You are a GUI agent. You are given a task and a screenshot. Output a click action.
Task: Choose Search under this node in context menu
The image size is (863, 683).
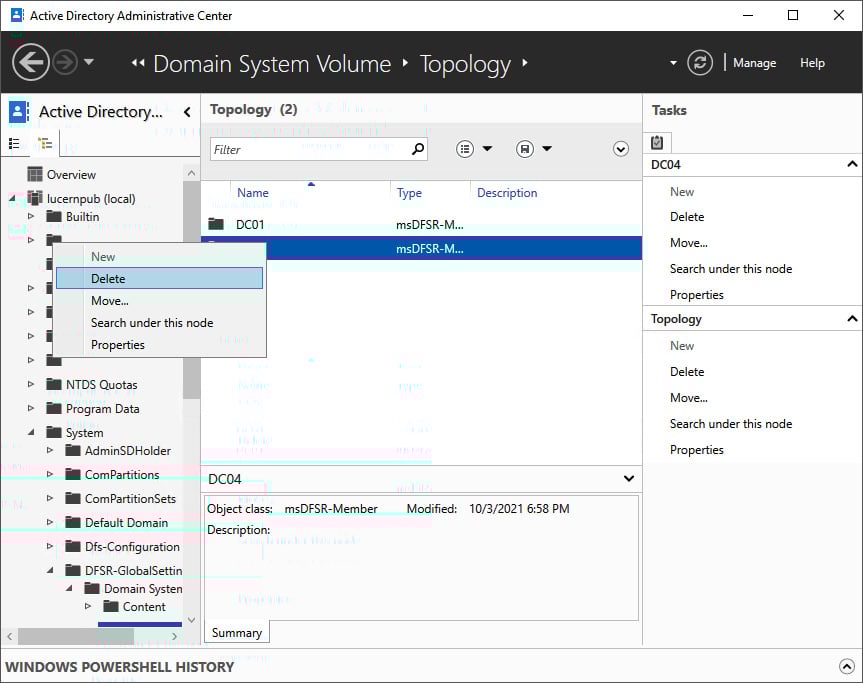(x=160, y=323)
